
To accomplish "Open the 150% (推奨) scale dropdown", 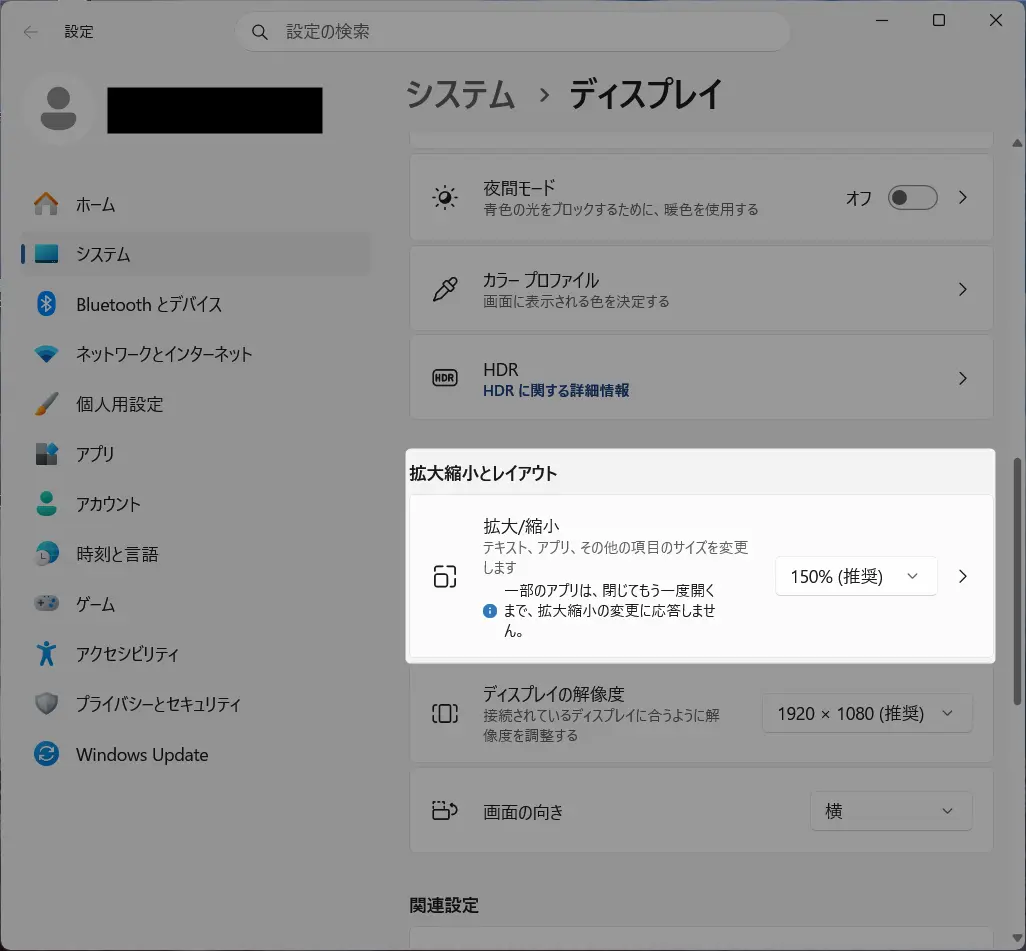I will click(855, 576).
